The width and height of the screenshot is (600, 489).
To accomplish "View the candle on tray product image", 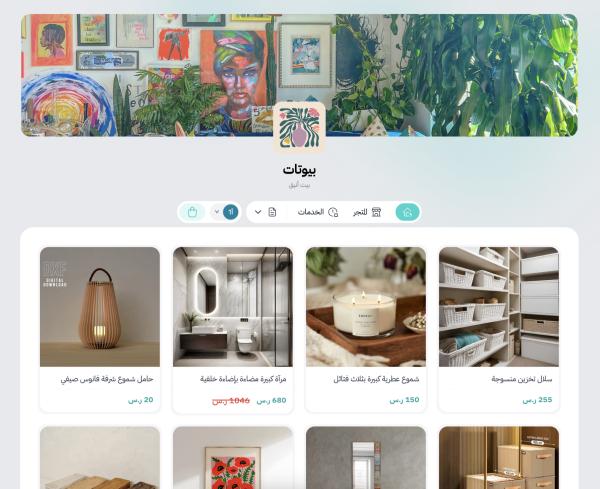I will coord(366,307).
